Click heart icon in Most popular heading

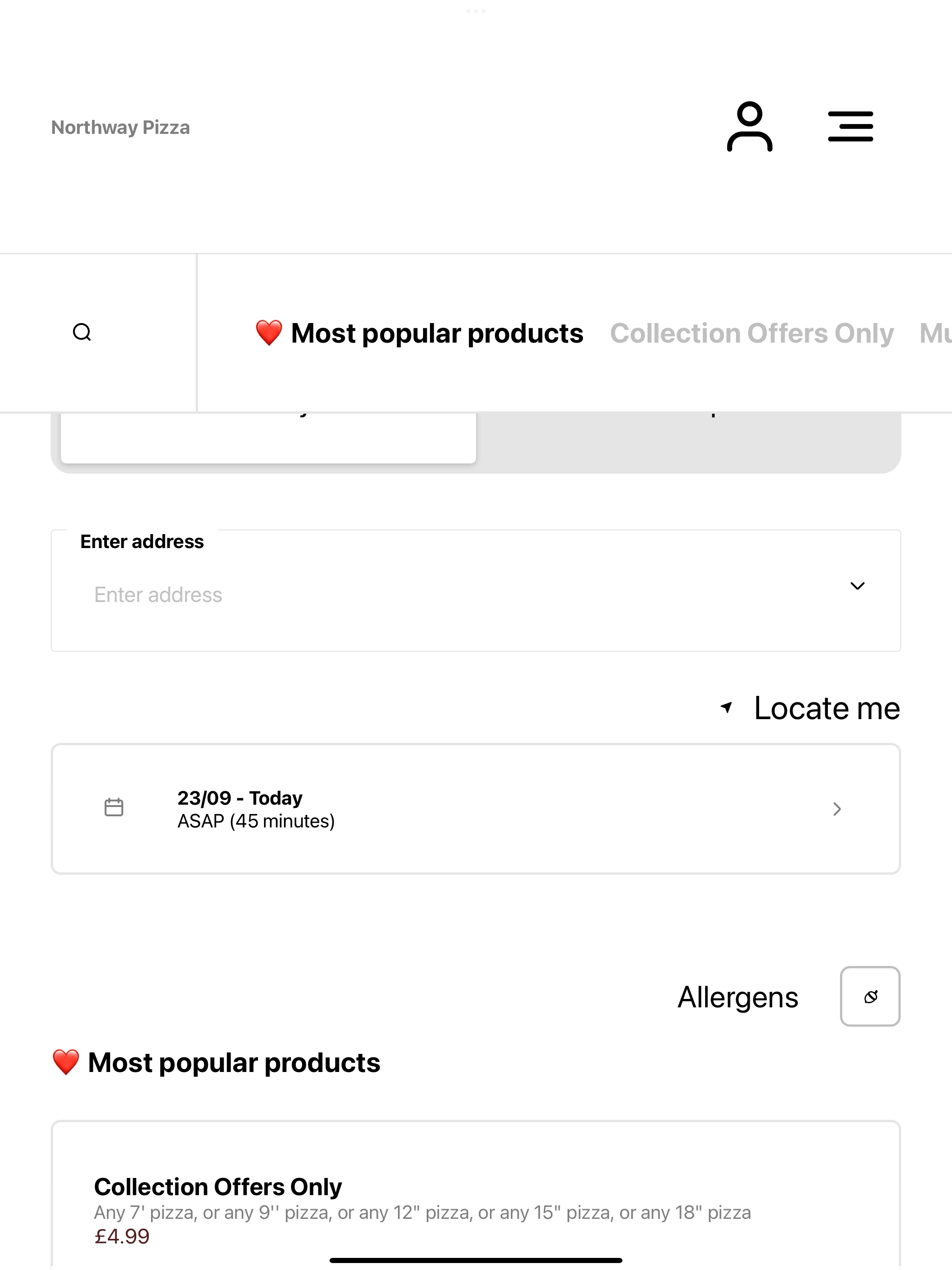[66, 1062]
